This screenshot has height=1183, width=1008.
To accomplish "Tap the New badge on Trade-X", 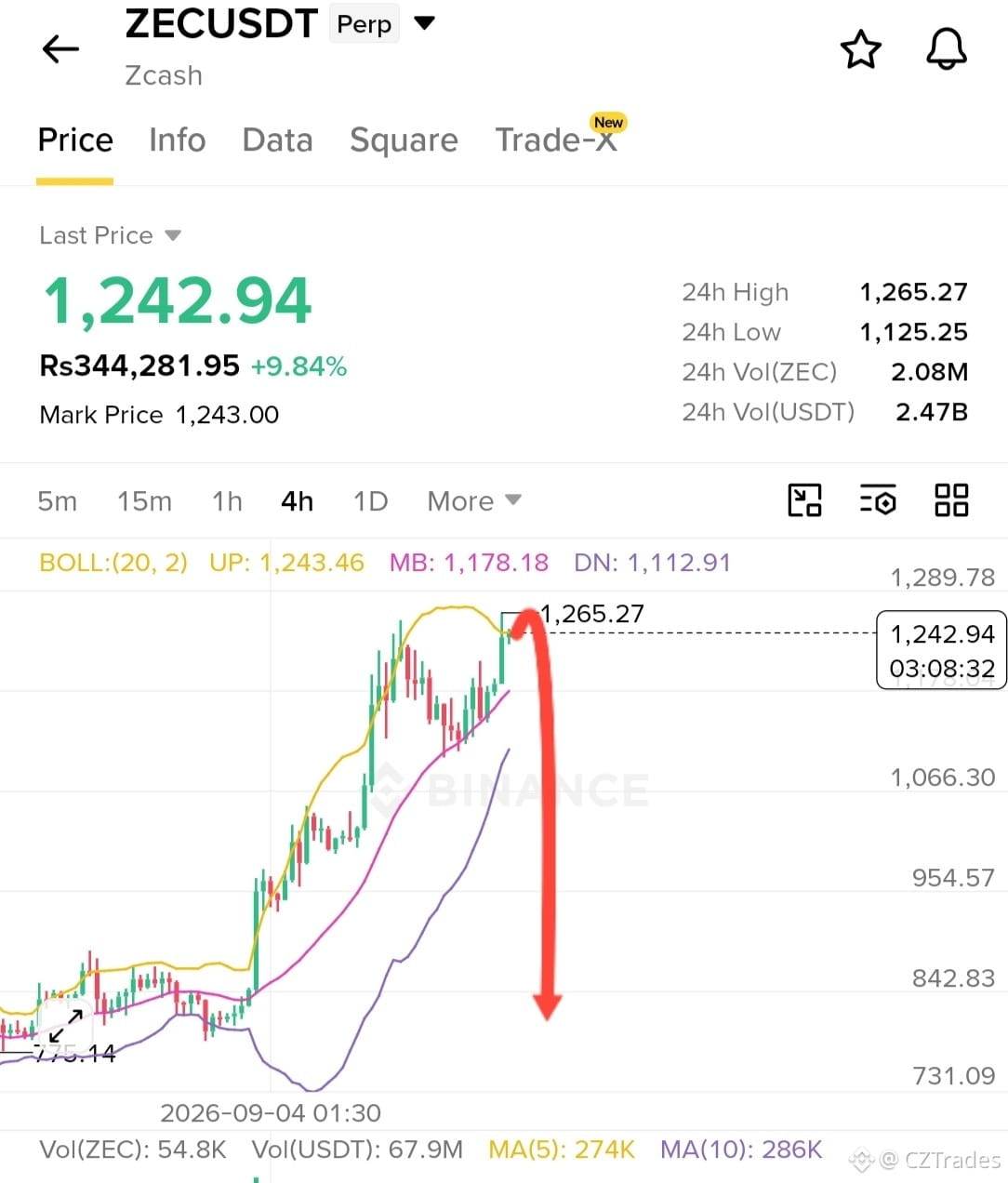I will tap(608, 122).
